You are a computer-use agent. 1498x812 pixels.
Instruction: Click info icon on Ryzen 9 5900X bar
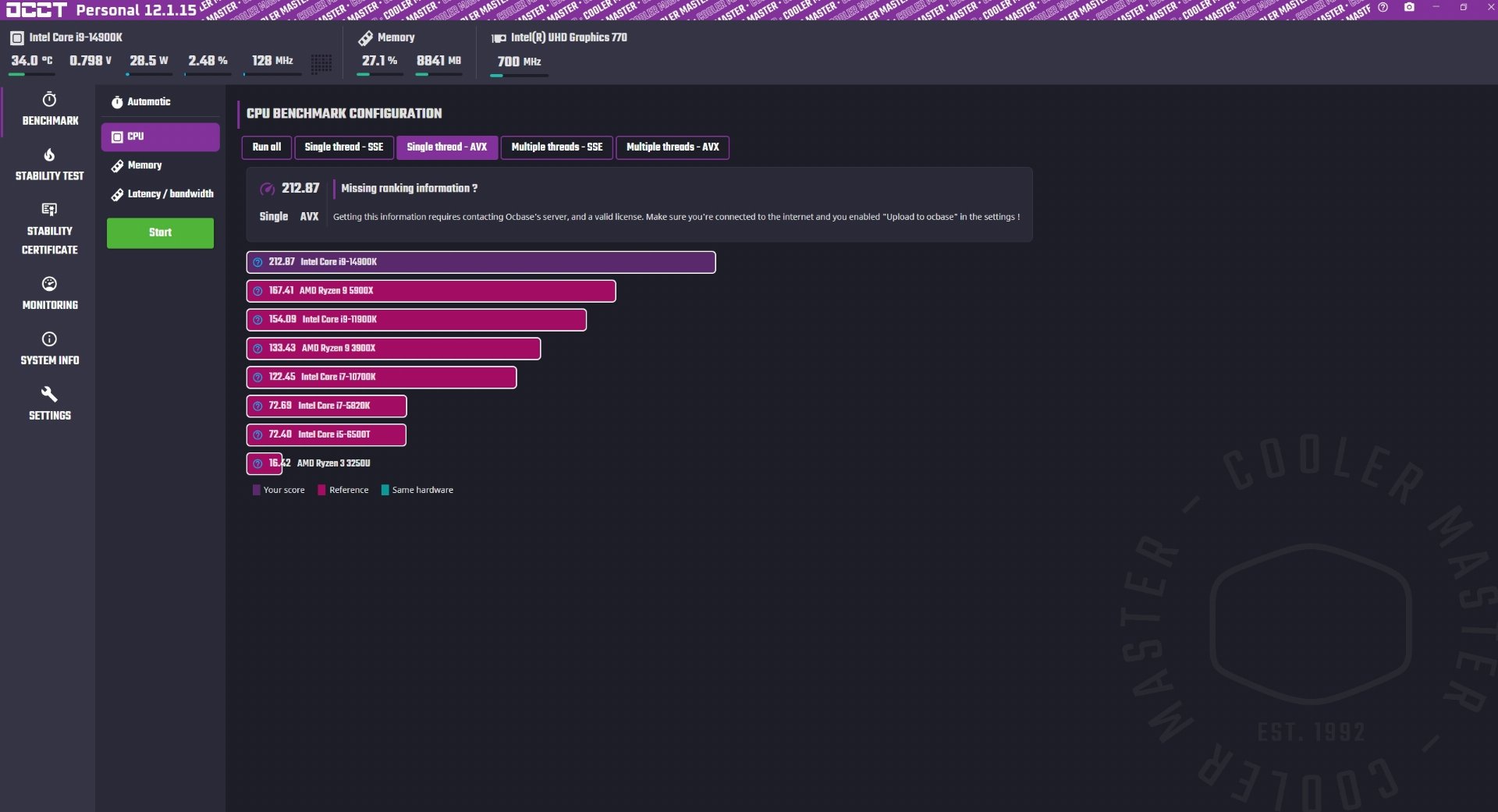257,291
